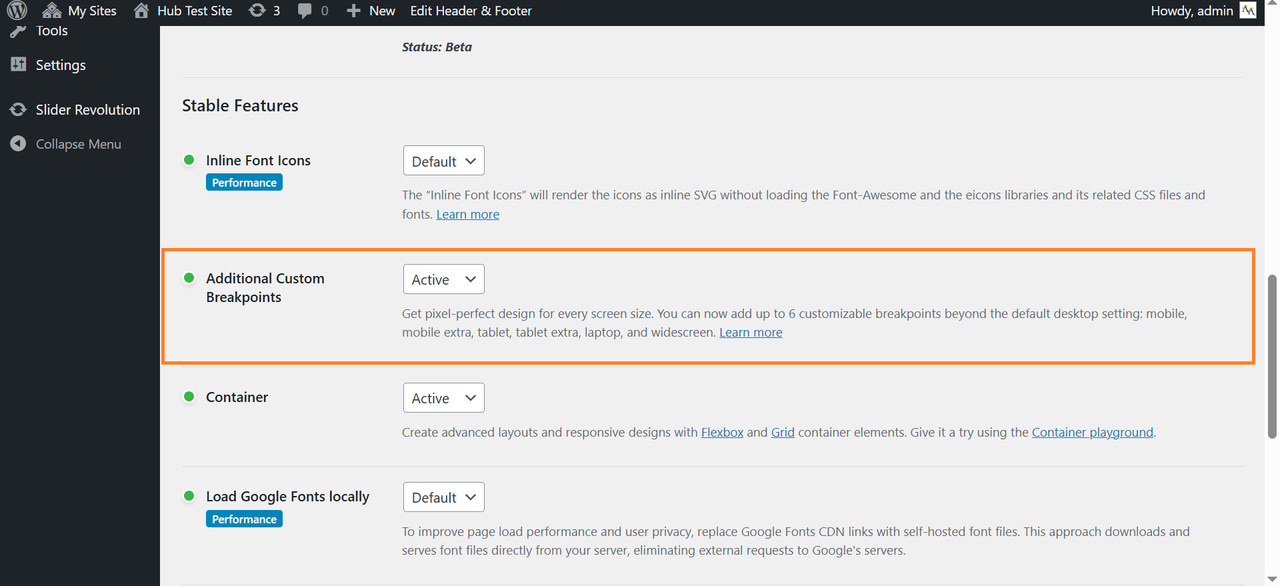Open Edit Header & Footer menu item

click(471, 11)
